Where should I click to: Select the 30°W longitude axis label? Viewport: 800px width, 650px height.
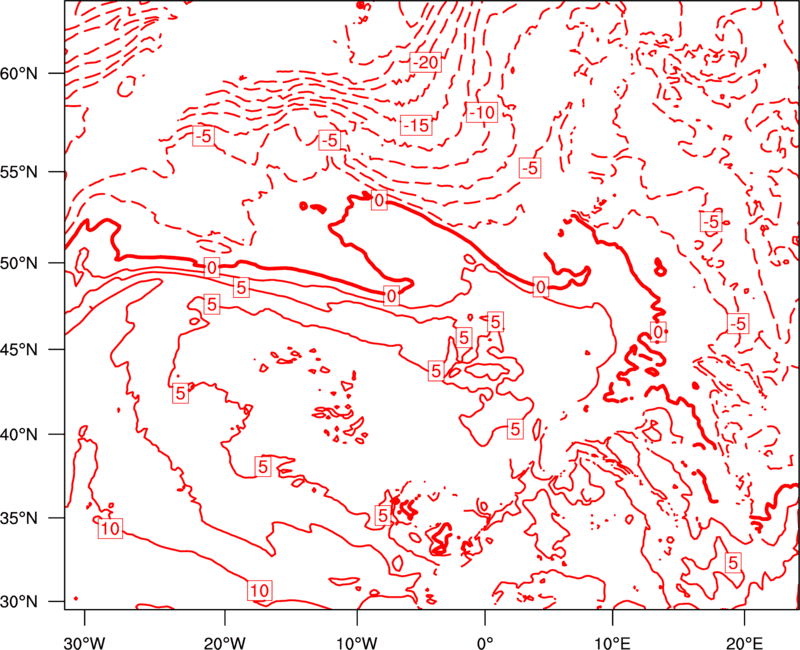tap(85, 643)
